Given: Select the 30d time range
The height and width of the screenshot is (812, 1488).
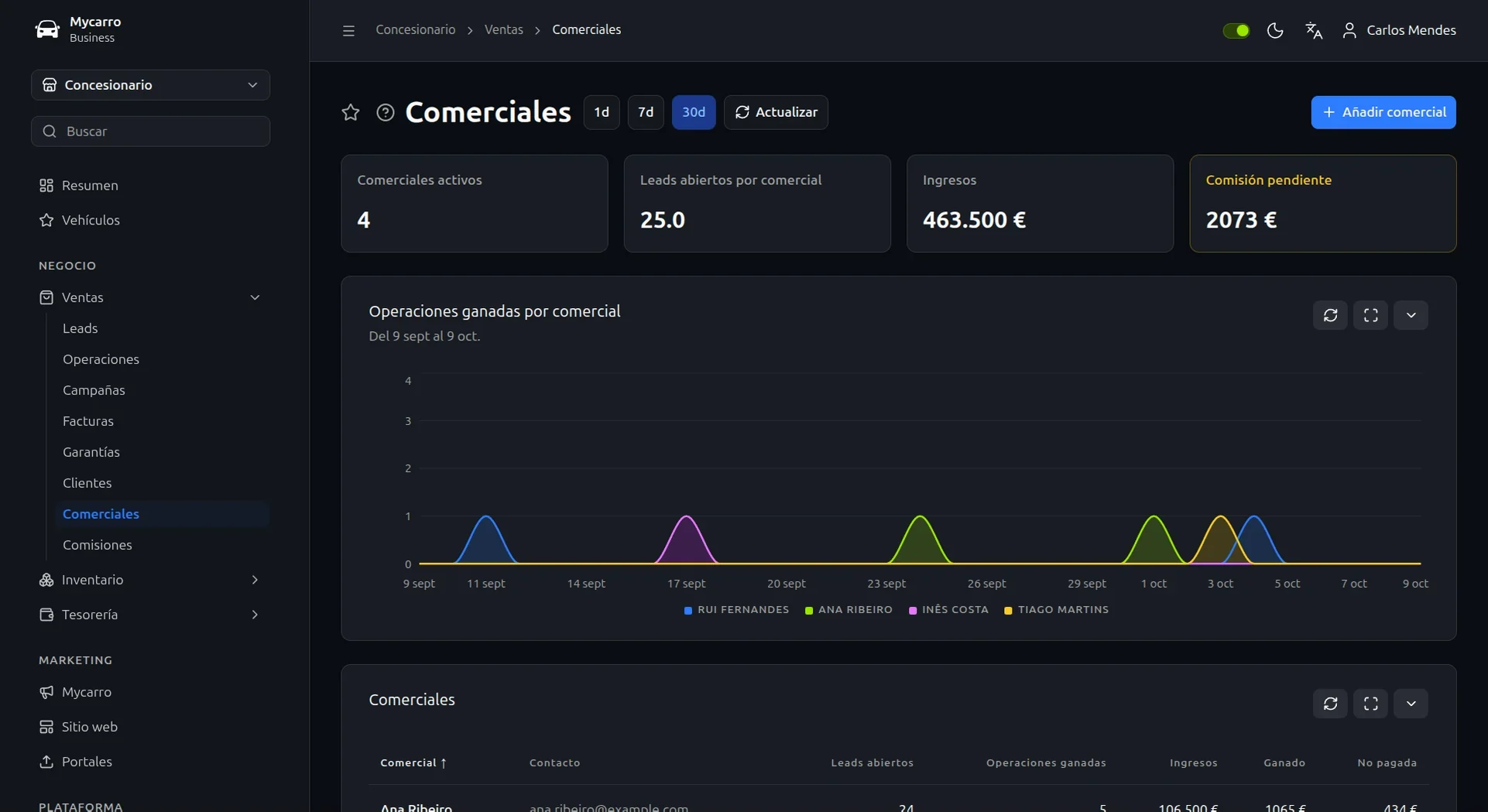Looking at the screenshot, I should coord(694,112).
